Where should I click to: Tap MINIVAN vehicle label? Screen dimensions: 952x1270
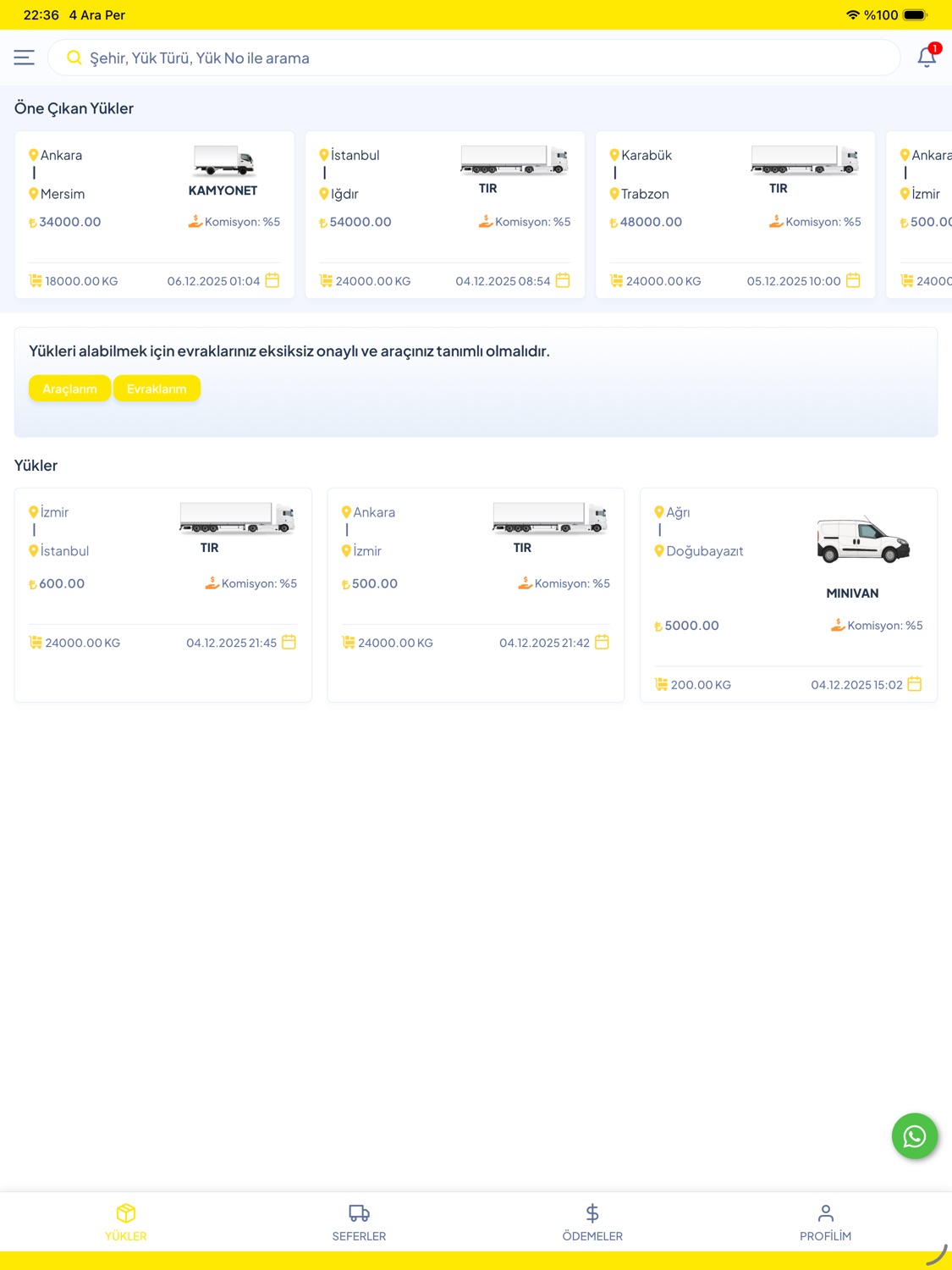click(852, 594)
